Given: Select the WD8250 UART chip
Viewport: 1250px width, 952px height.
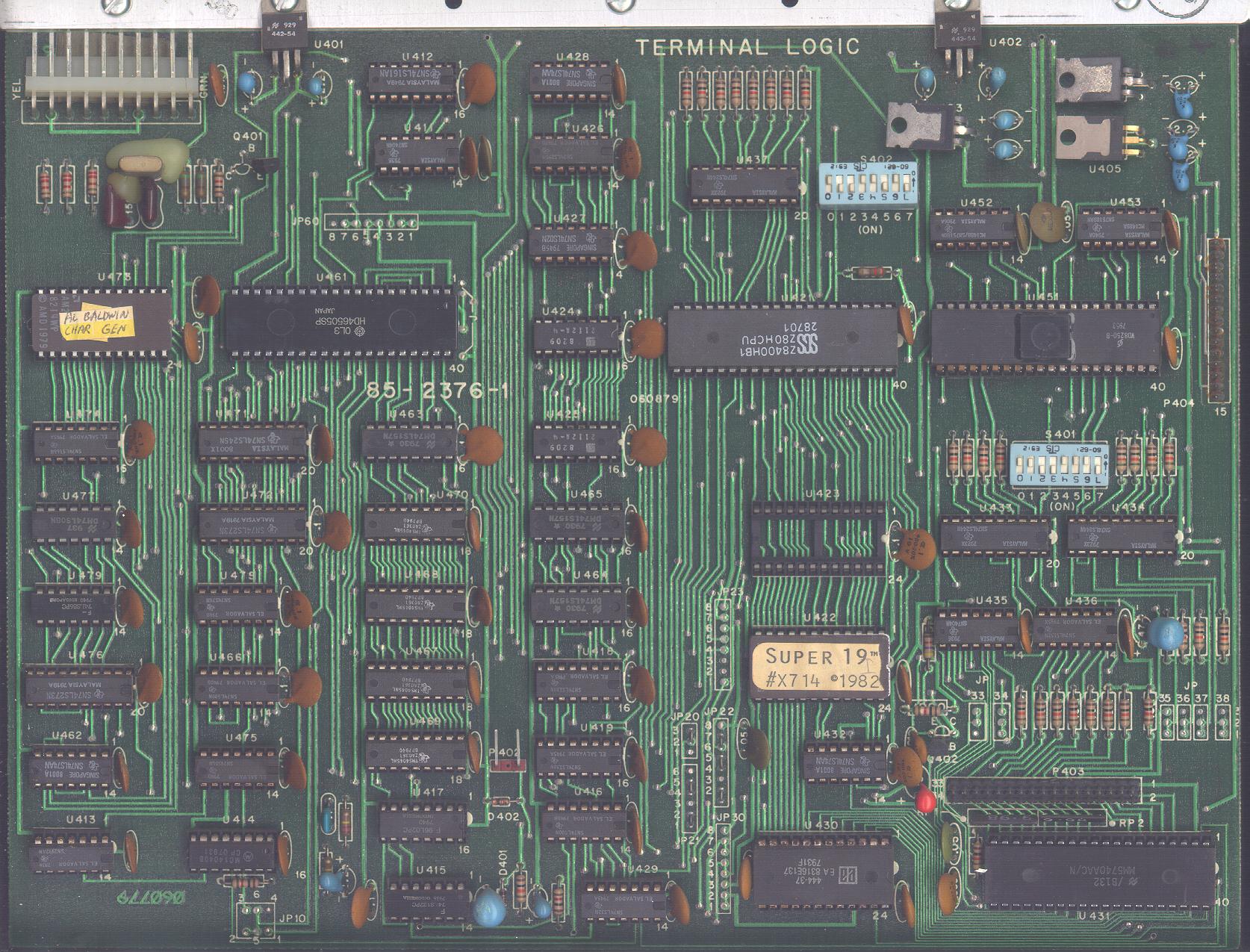Looking at the screenshot, I should click(1045, 336).
